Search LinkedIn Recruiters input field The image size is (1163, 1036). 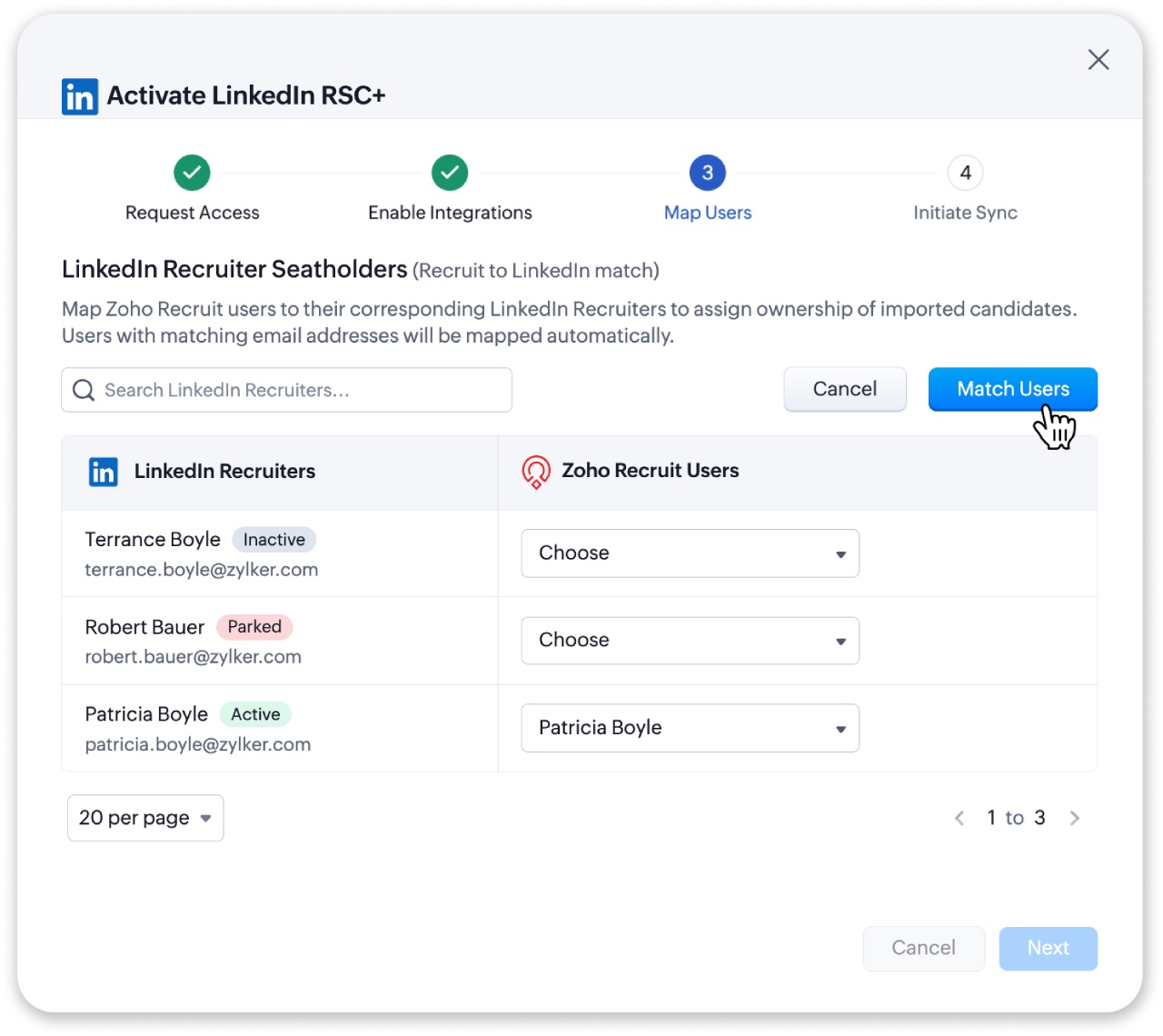(287, 390)
